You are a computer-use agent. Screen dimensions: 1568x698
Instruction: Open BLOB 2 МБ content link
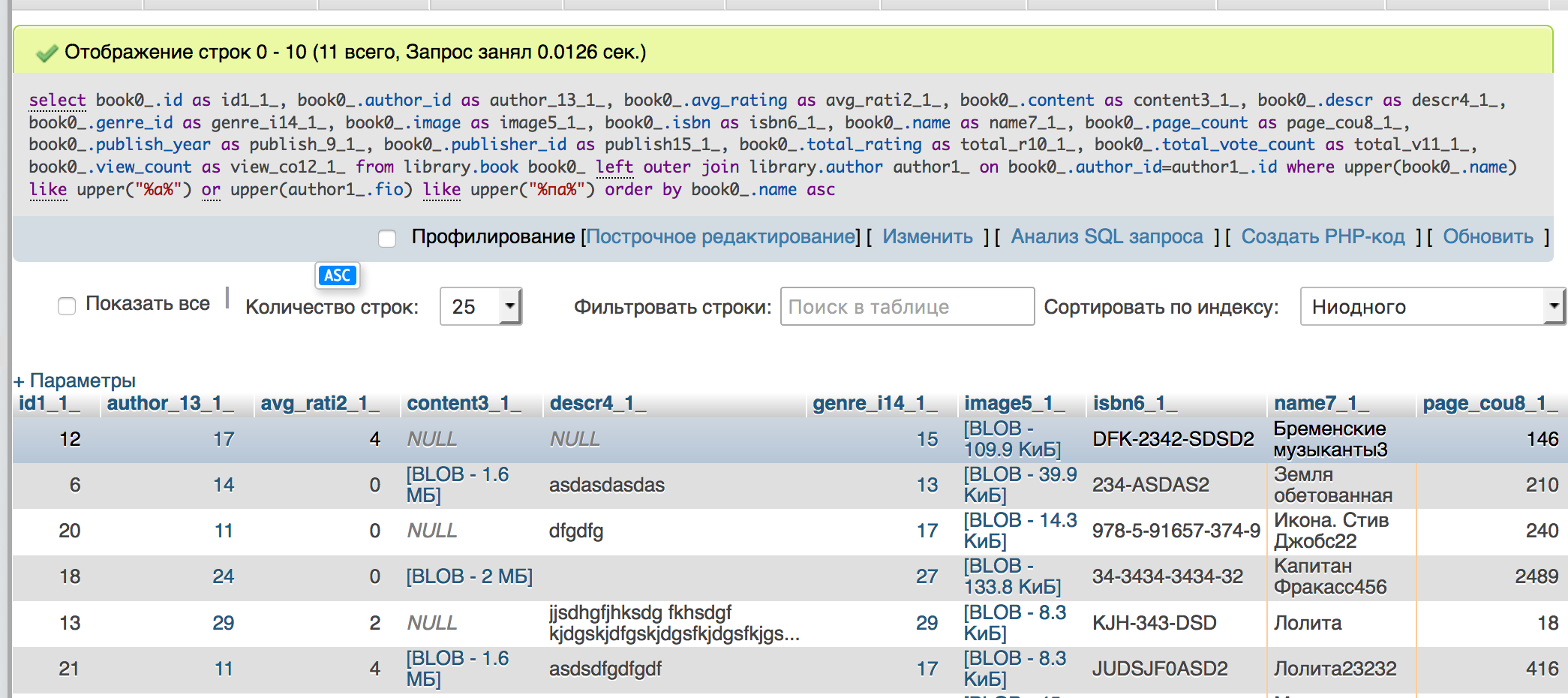470,576
